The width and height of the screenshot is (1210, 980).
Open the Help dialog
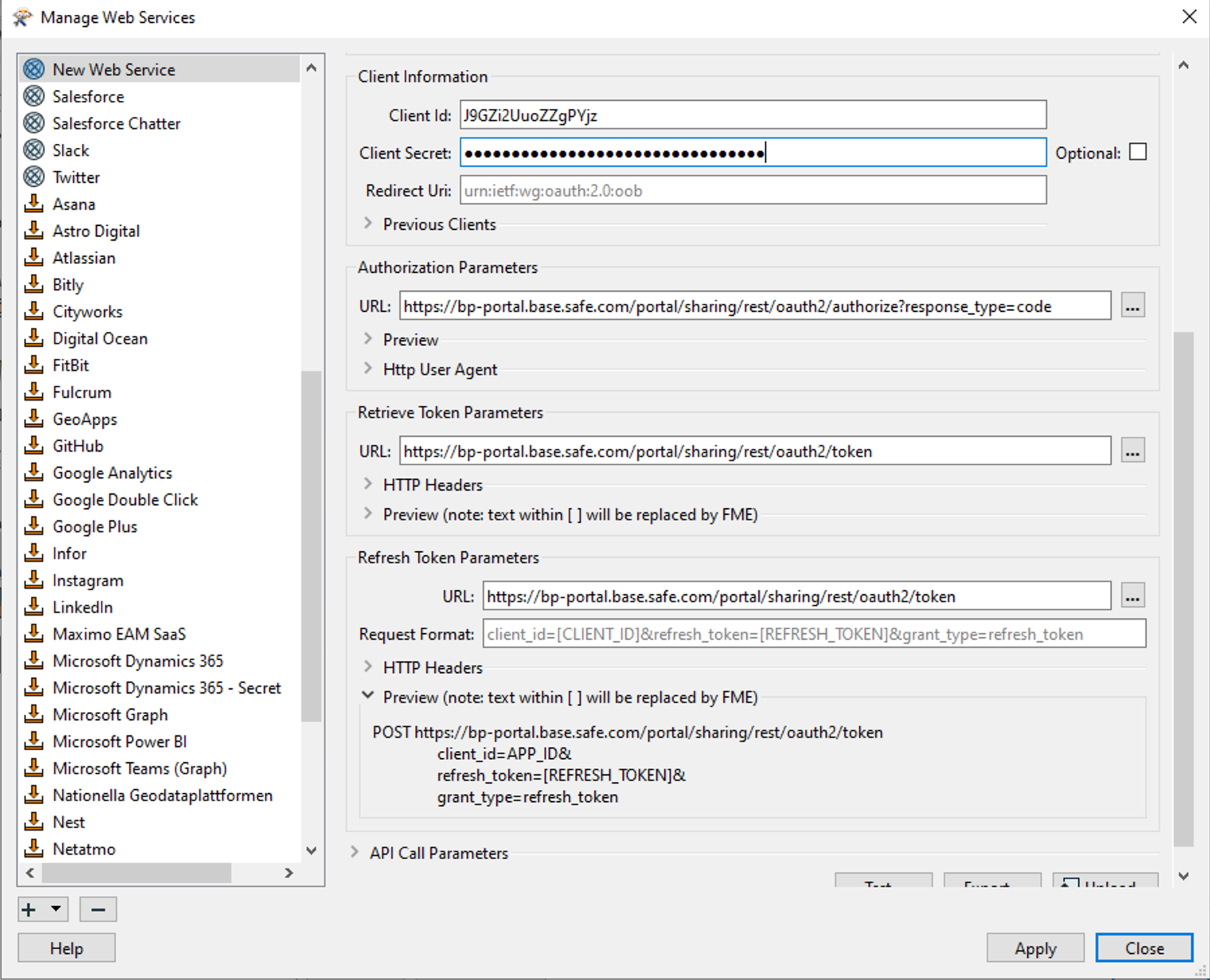[66, 948]
